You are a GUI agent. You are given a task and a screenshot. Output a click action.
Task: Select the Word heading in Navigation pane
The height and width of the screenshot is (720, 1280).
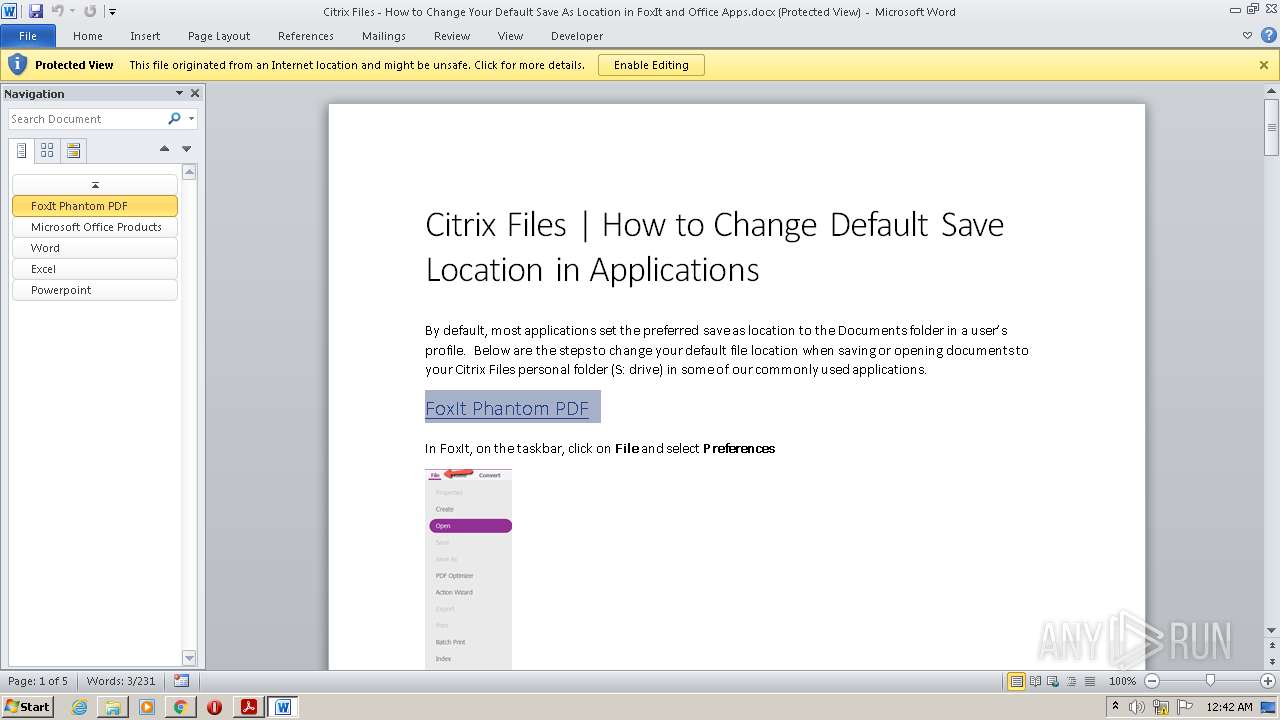click(95, 248)
